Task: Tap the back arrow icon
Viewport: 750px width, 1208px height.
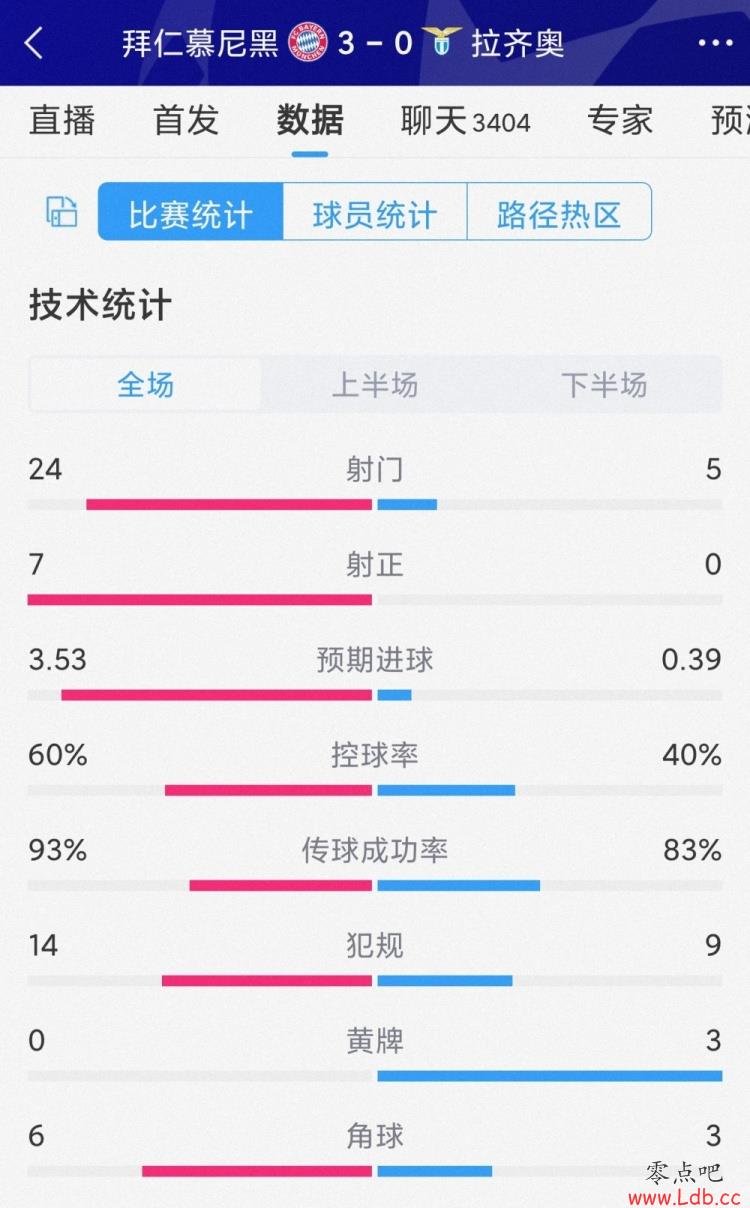Action: [34, 43]
